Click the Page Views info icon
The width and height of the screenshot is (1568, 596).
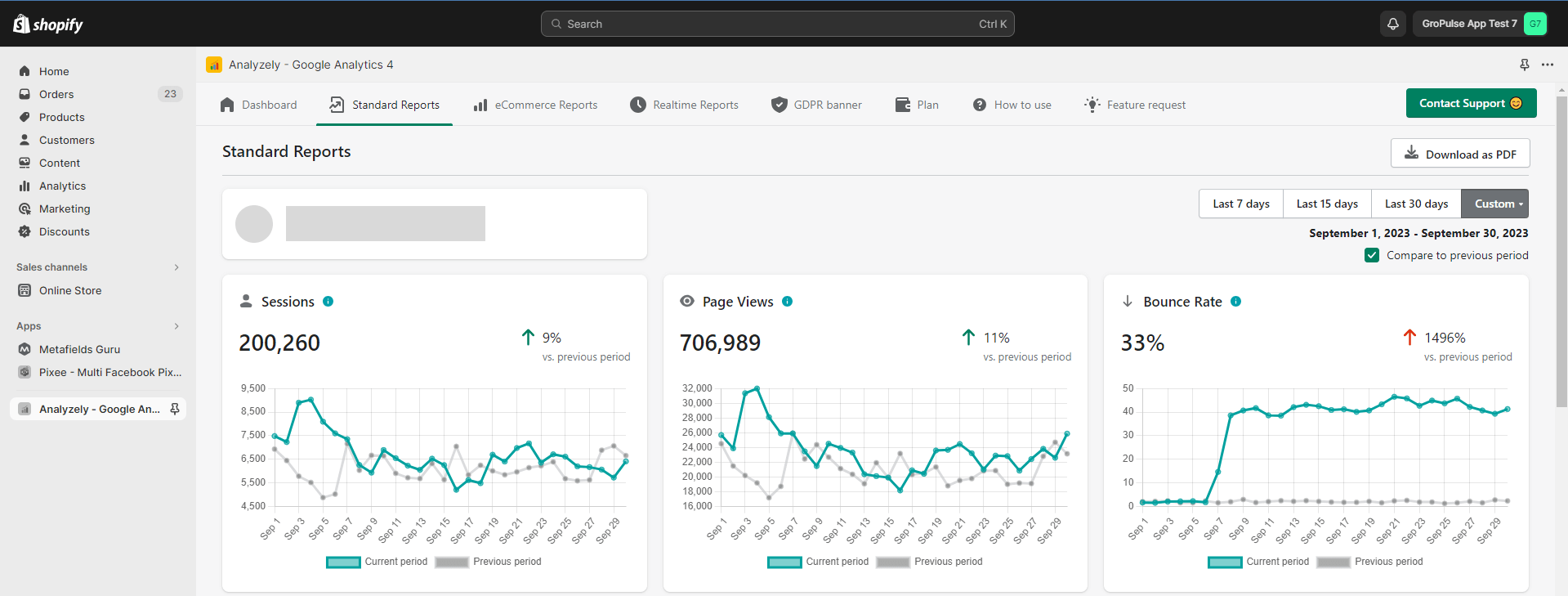pyautogui.click(x=787, y=302)
